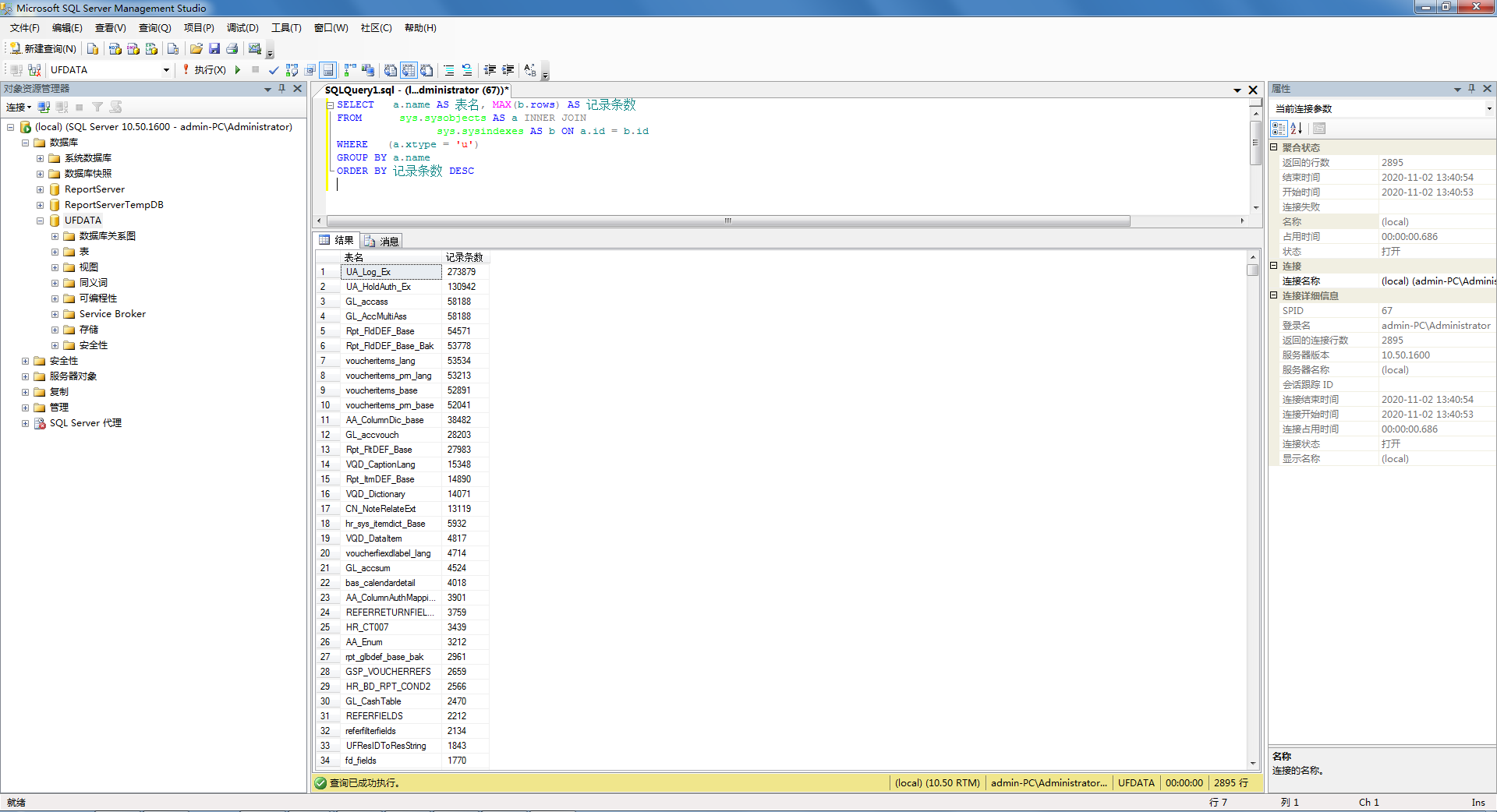Click the query editor horizontal scrollbar
Image resolution: width=1497 pixels, height=812 pixels.
tap(727, 221)
